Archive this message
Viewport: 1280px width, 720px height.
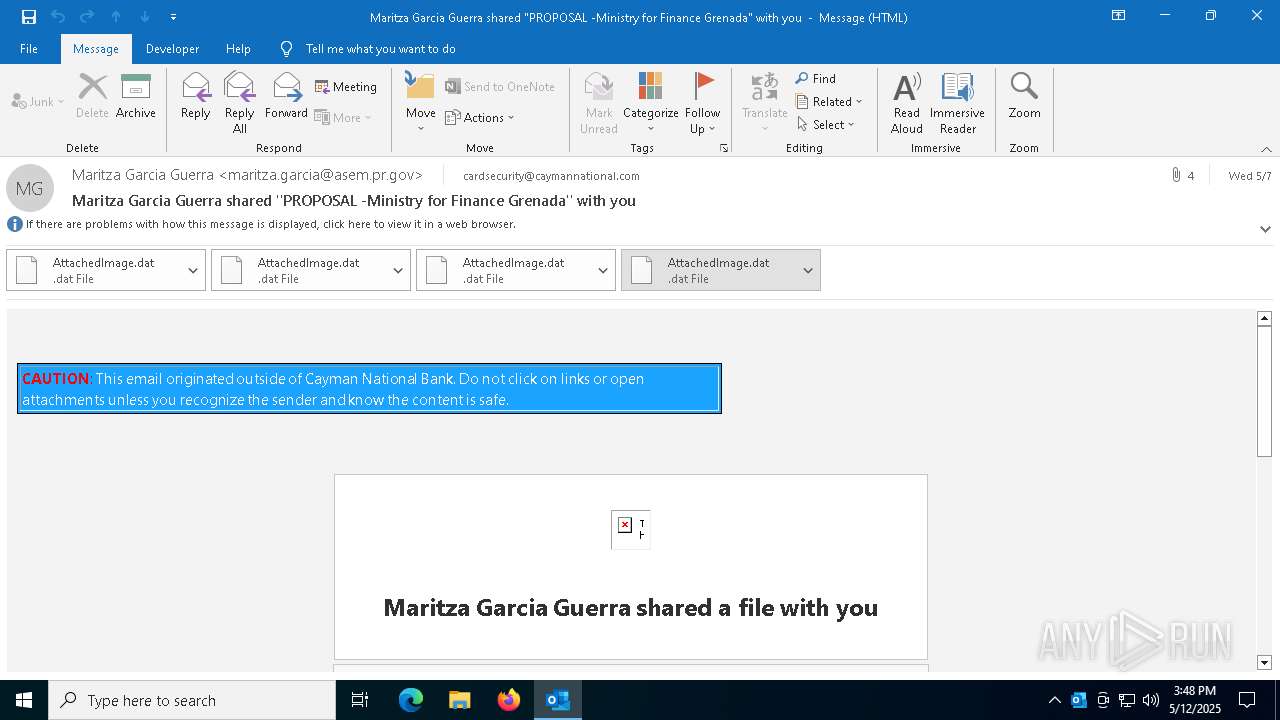[136, 96]
